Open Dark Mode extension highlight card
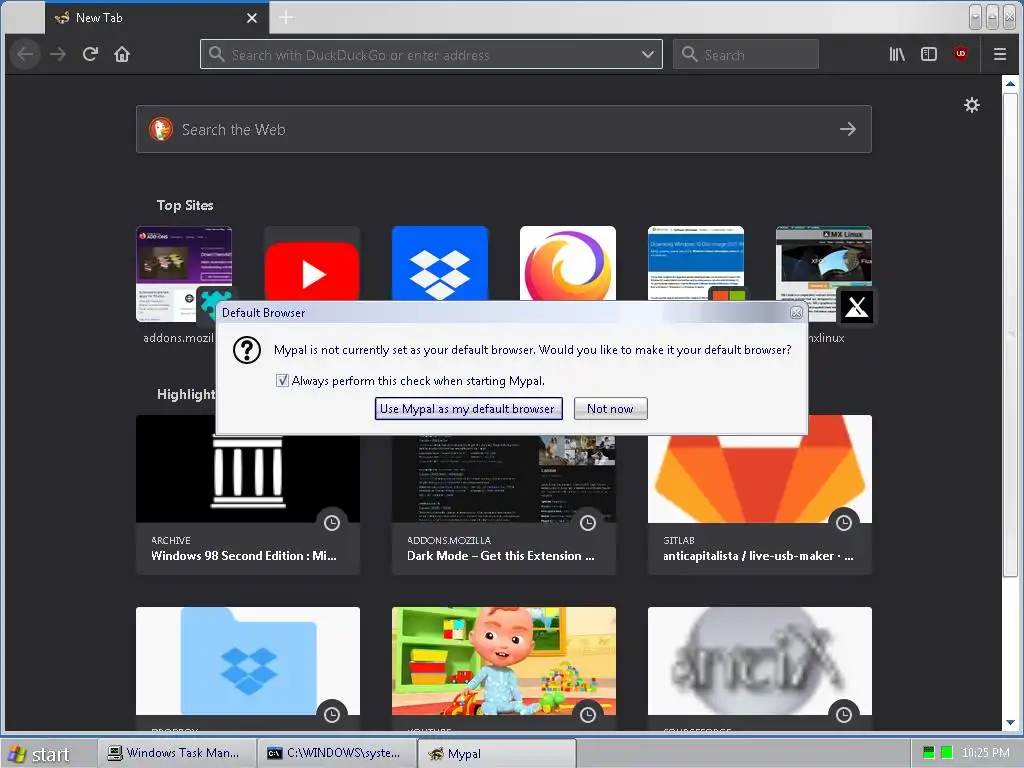Viewport: 1024px width, 768px height. pyautogui.click(x=504, y=504)
